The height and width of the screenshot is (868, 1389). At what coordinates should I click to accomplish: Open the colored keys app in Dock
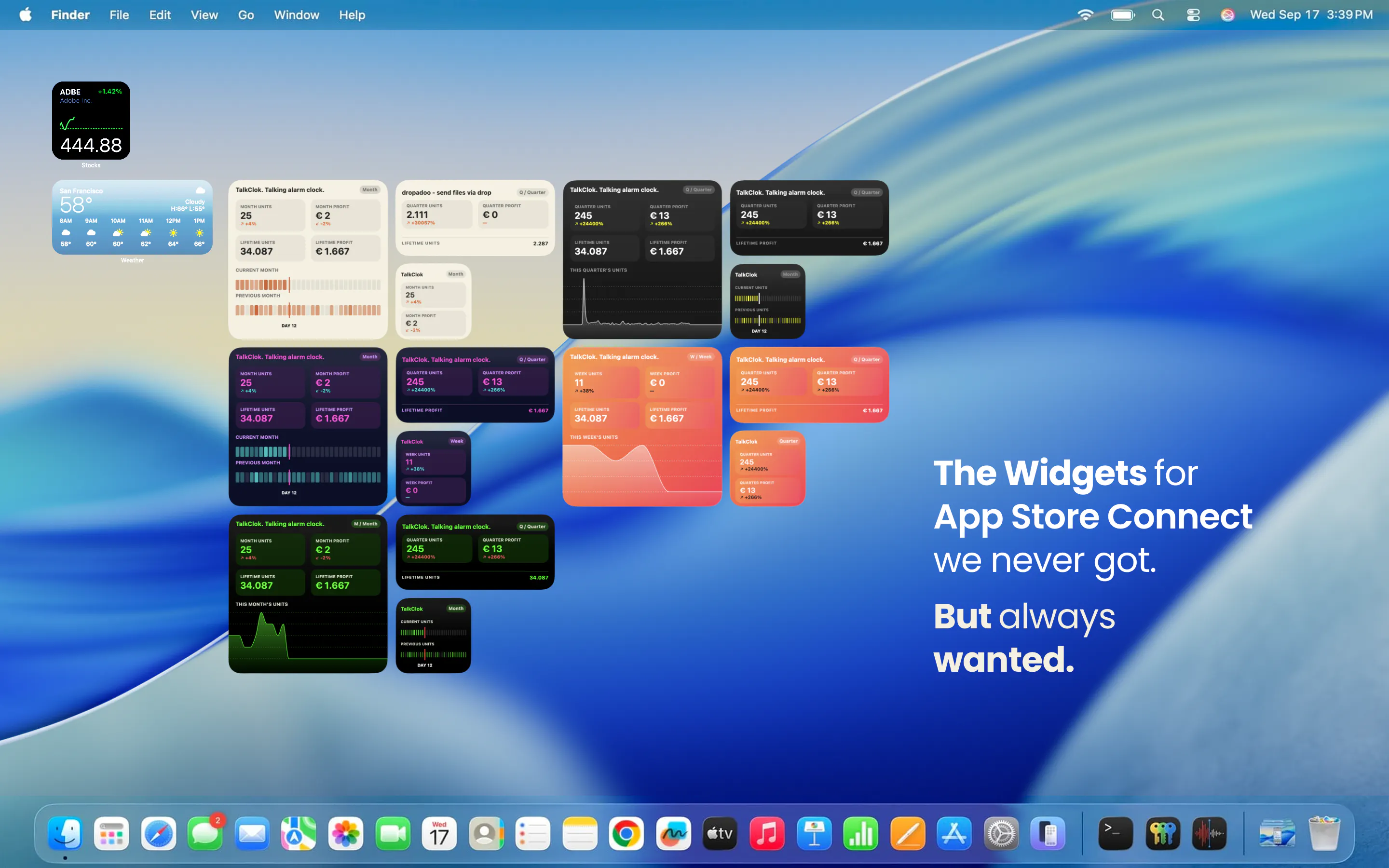pos(1163,833)
